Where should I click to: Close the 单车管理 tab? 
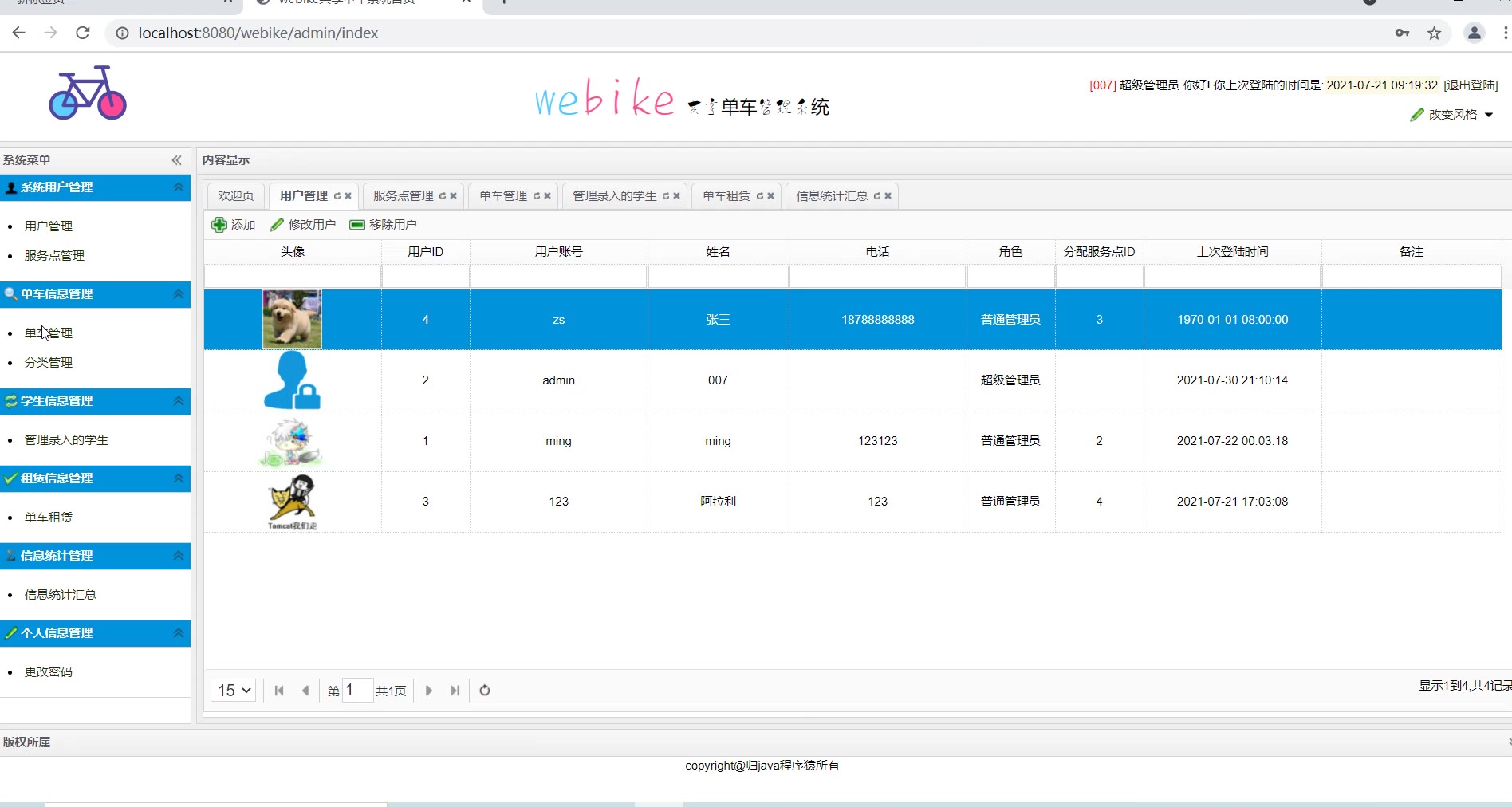click(x=548, y=196)
